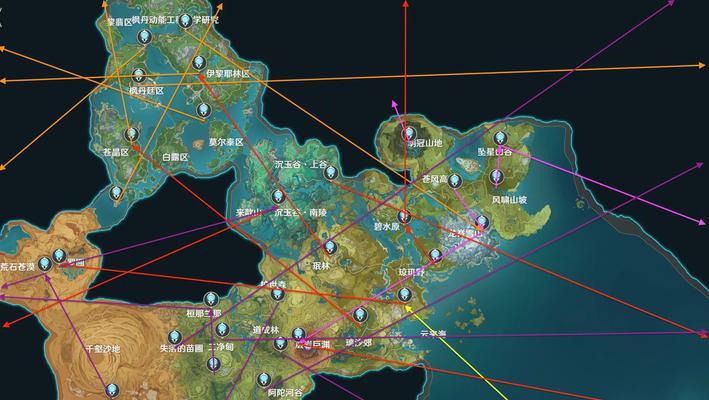This screenshot has height=400, width=709.
Task: Select the 风啸山坡 region label
Action: tap(510, 200)
